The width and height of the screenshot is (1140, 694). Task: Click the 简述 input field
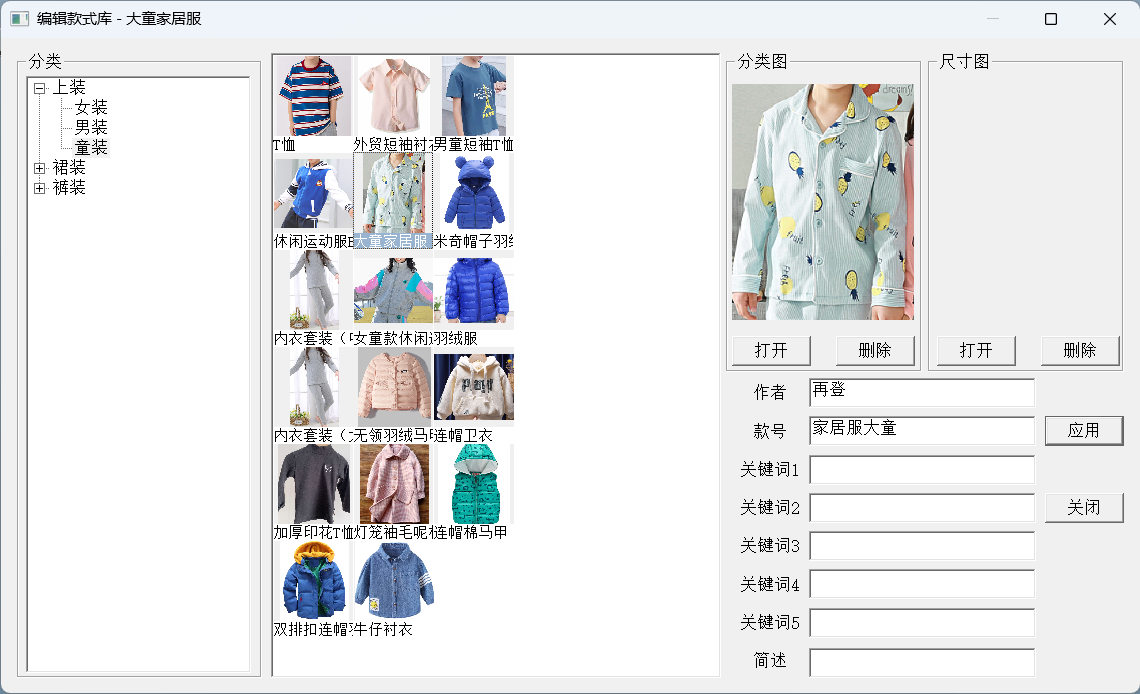tap(921, 661)
